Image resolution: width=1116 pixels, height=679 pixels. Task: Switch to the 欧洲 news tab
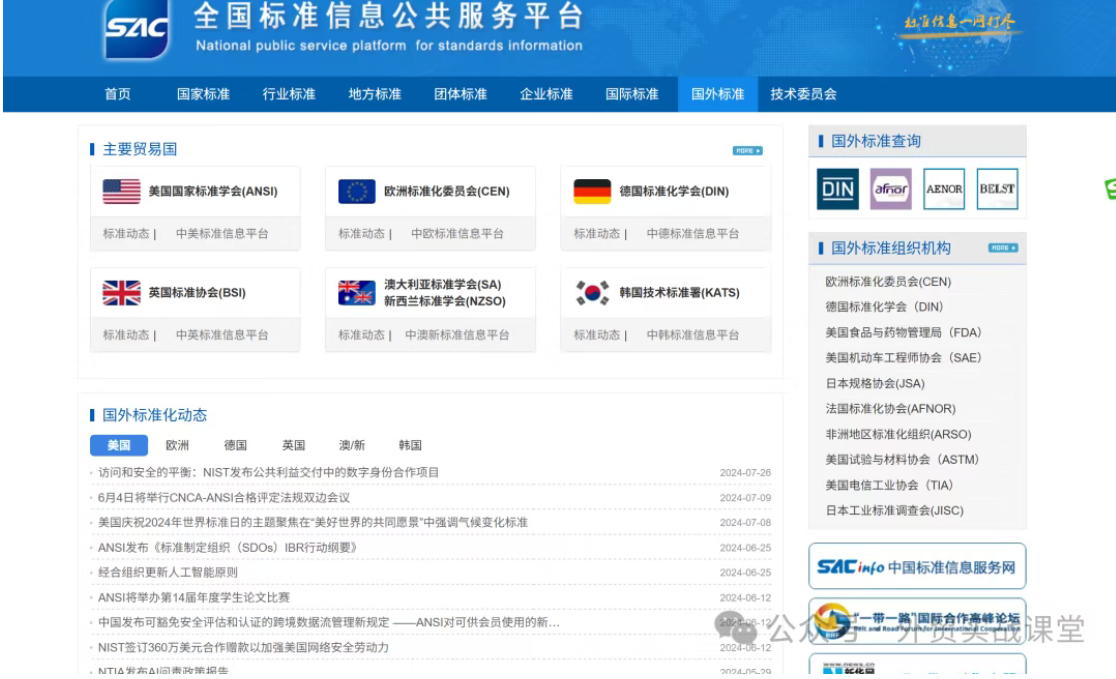(177, 445)
